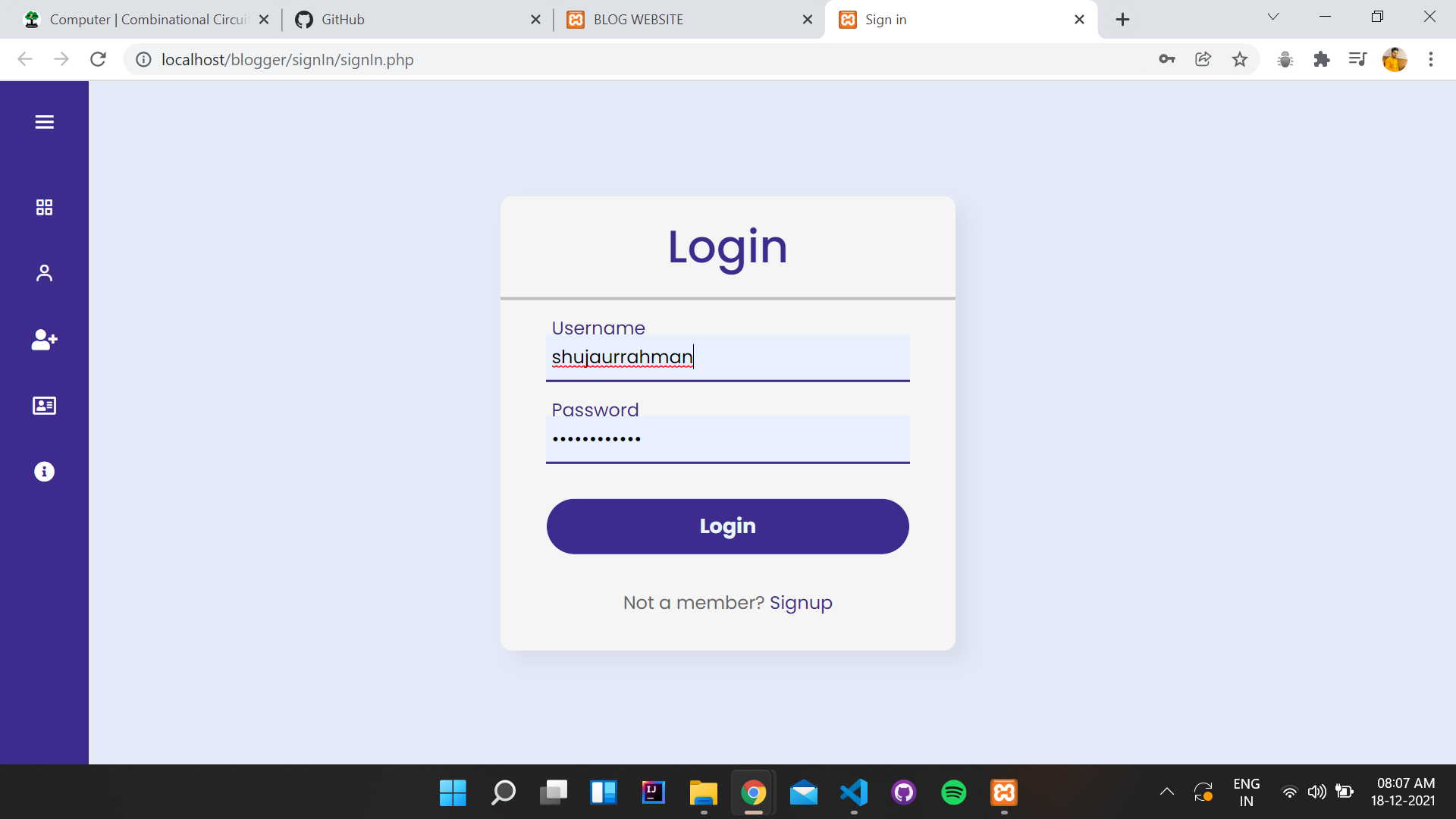Open the saved passwords key icon

click(x=1167, y=59)
